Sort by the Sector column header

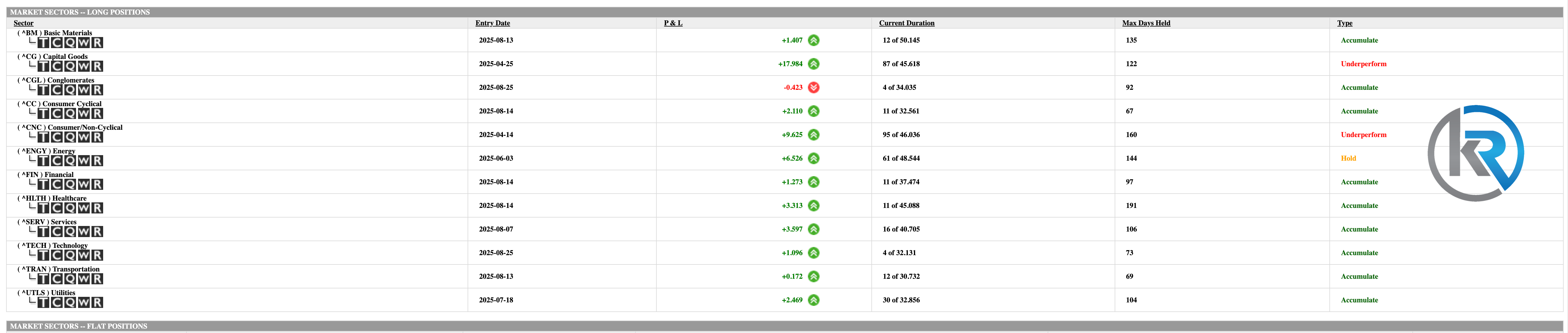click(x=23, y=23)
